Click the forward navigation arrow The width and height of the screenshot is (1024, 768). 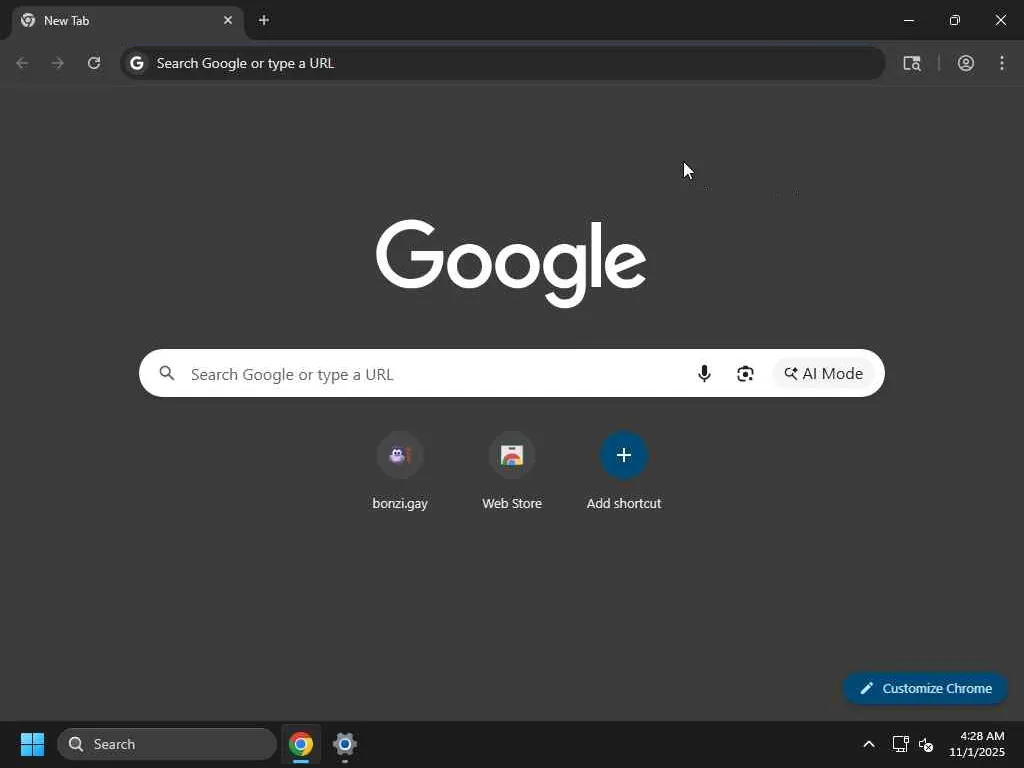tap(58, 63)
